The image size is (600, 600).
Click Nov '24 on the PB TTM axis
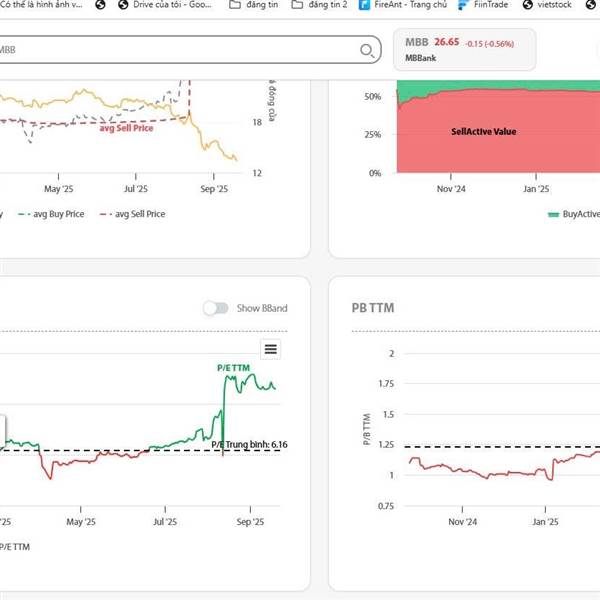pos(463,522)
